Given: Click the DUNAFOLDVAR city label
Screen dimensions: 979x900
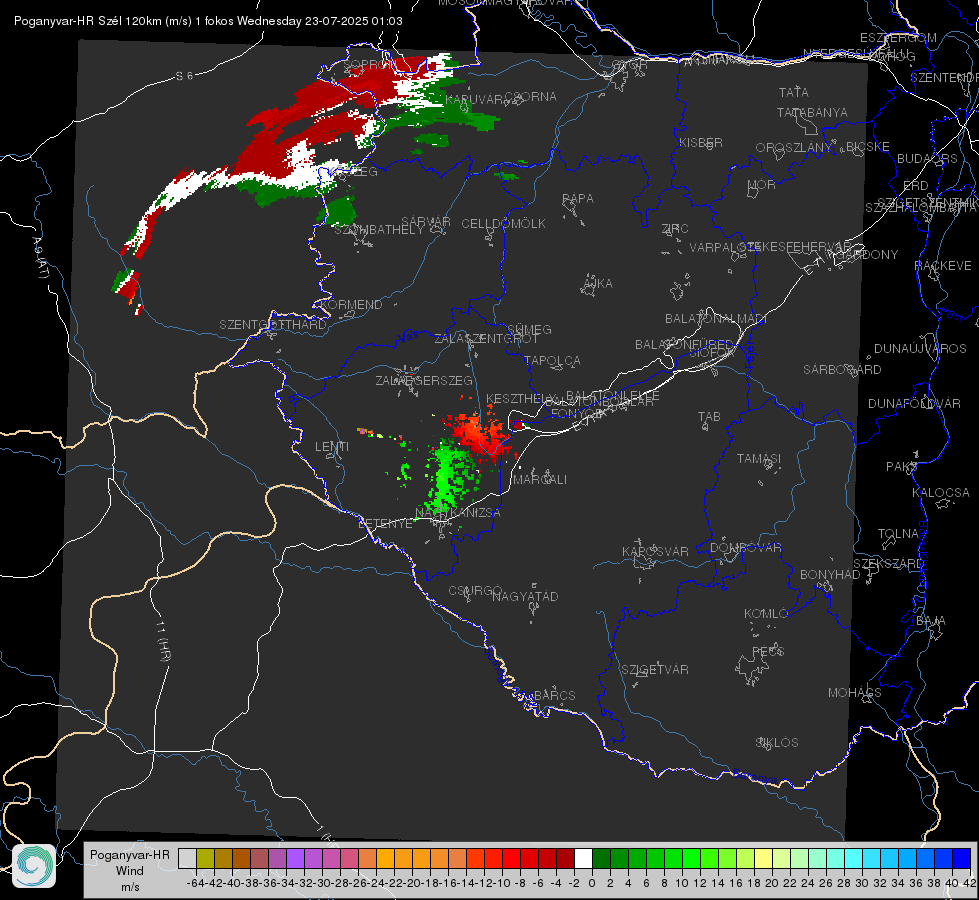Looking at the screenshot, I should tap(914, 403).
